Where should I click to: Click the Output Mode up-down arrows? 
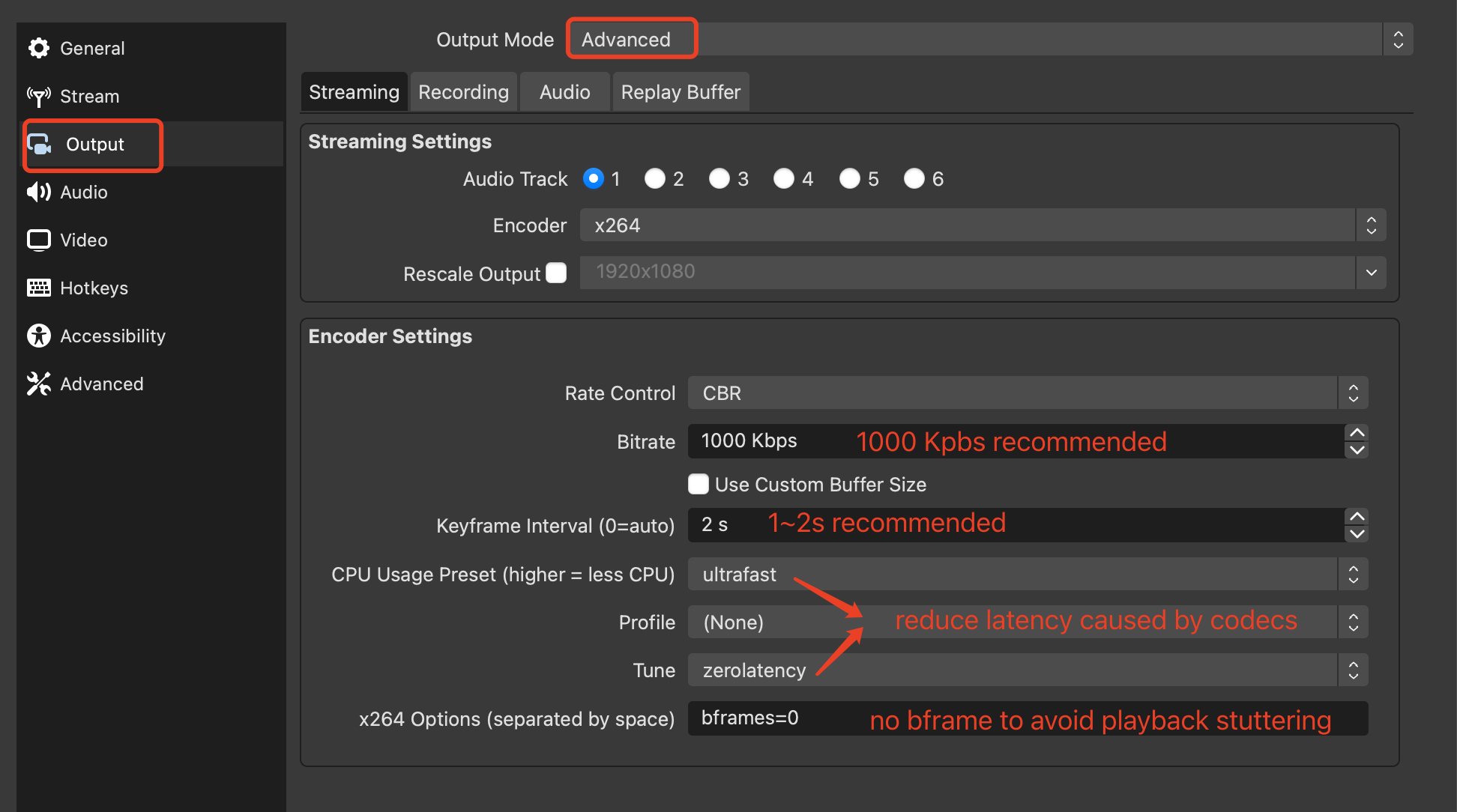[x=1398, y=39]
